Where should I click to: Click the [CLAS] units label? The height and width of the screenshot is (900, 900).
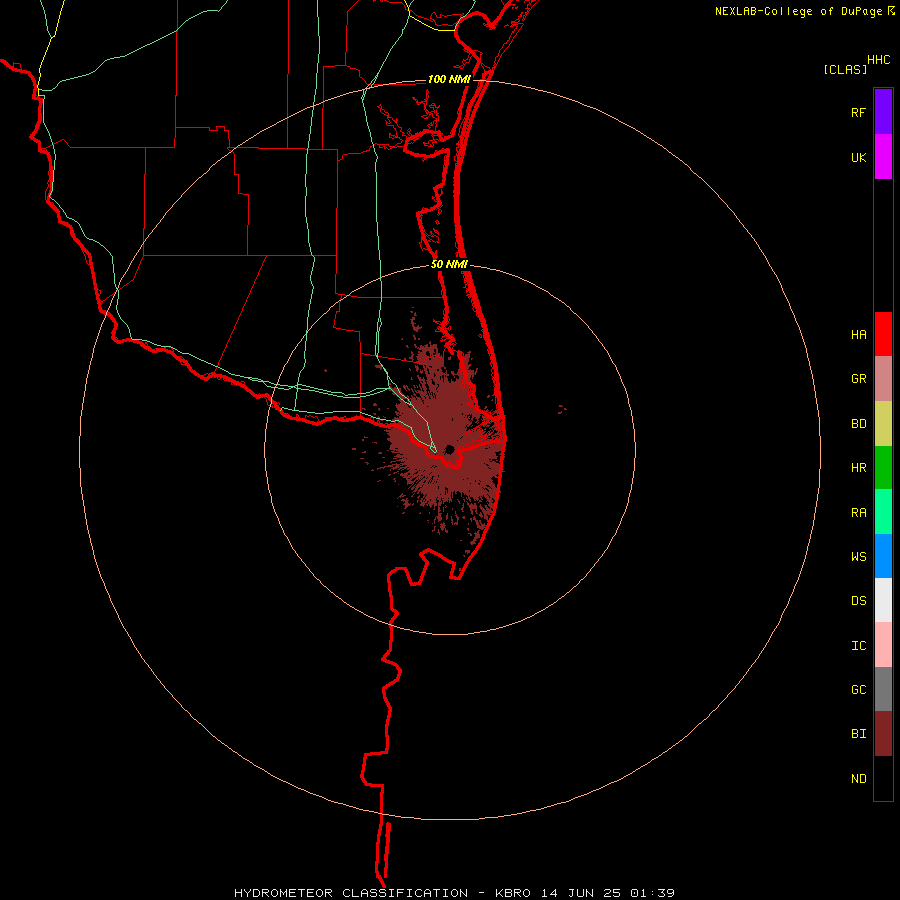[x=845, y=69]
